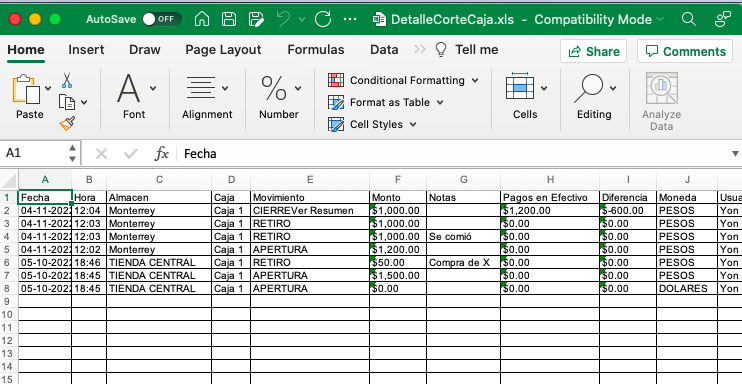Click the Save floppy disk icon
The width and height of the screenshot is (742, 384).
229,19
